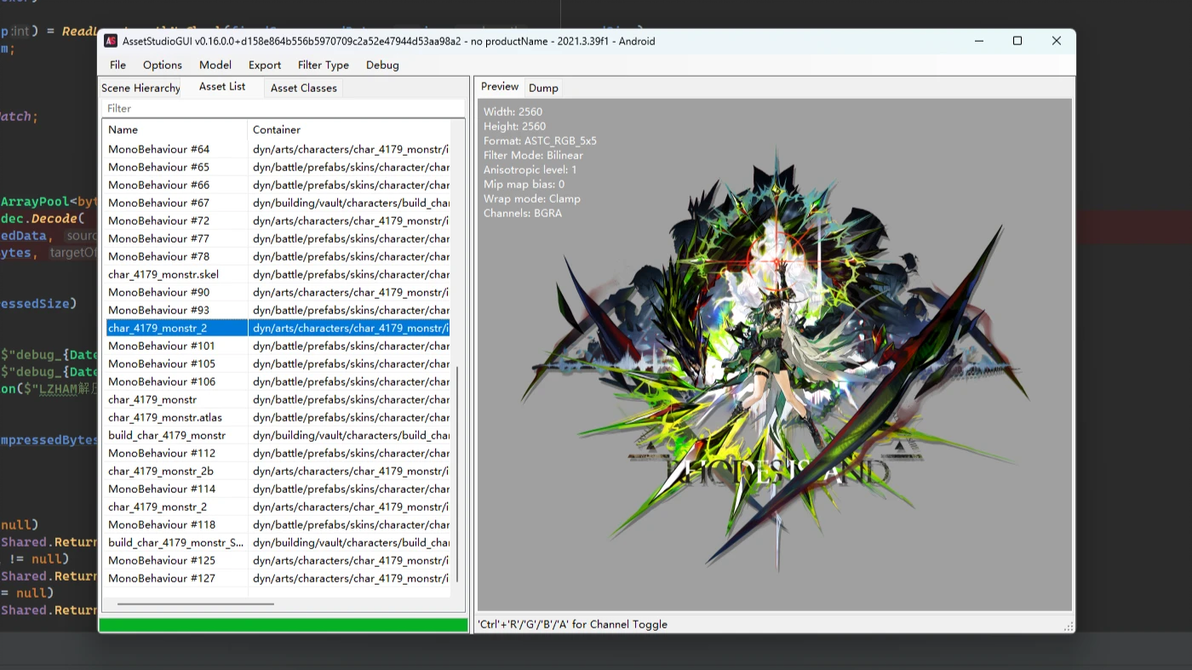Select the Preview tab
1192x670 pixels.
(x=499, y=87)
